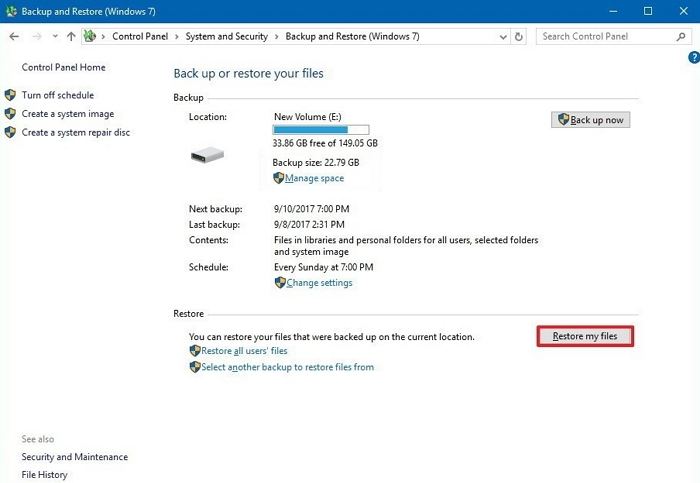Maximize the Backup and Restore window
This screenshot has height=483, width=700.
(x=648, y=11)
